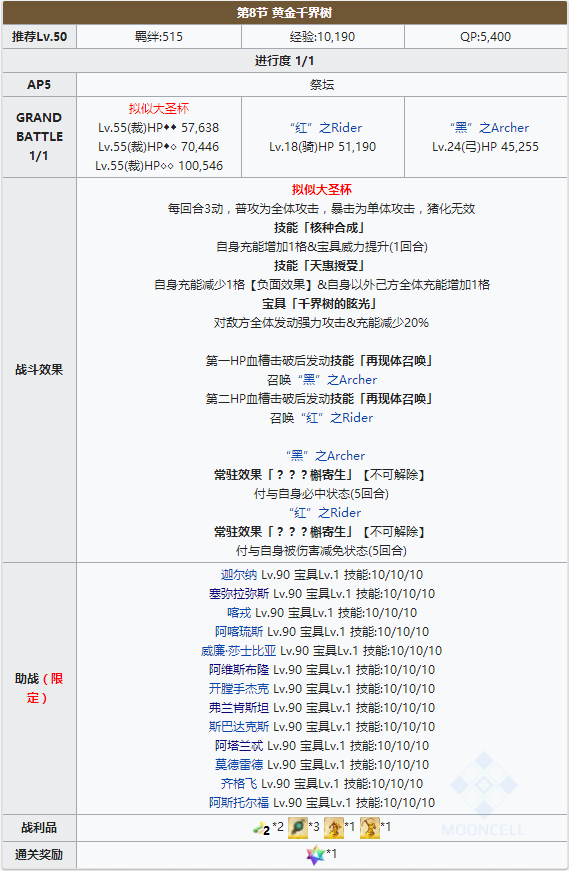Click the first gold statue drop icon
Screen dimensions: 569x871
click(x=333, y=828)
